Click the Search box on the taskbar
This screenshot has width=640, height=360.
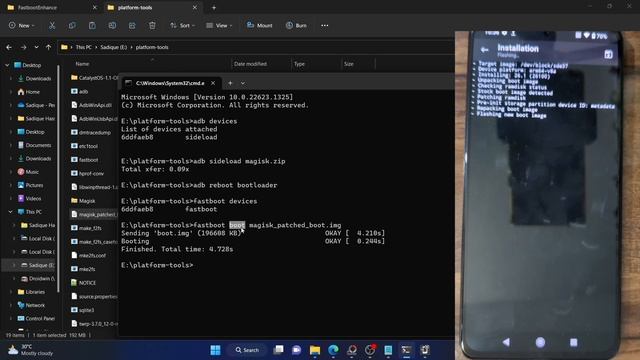pyautogui.click(x=247, y=350)
